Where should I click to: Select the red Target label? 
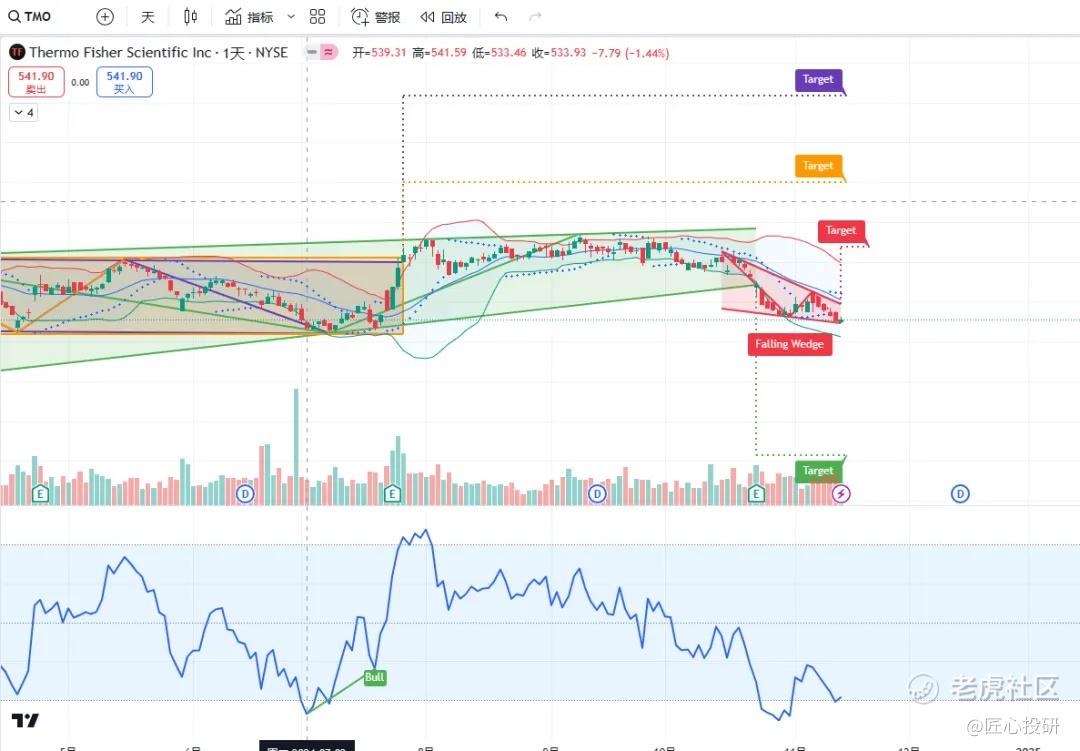click(840, 231)
